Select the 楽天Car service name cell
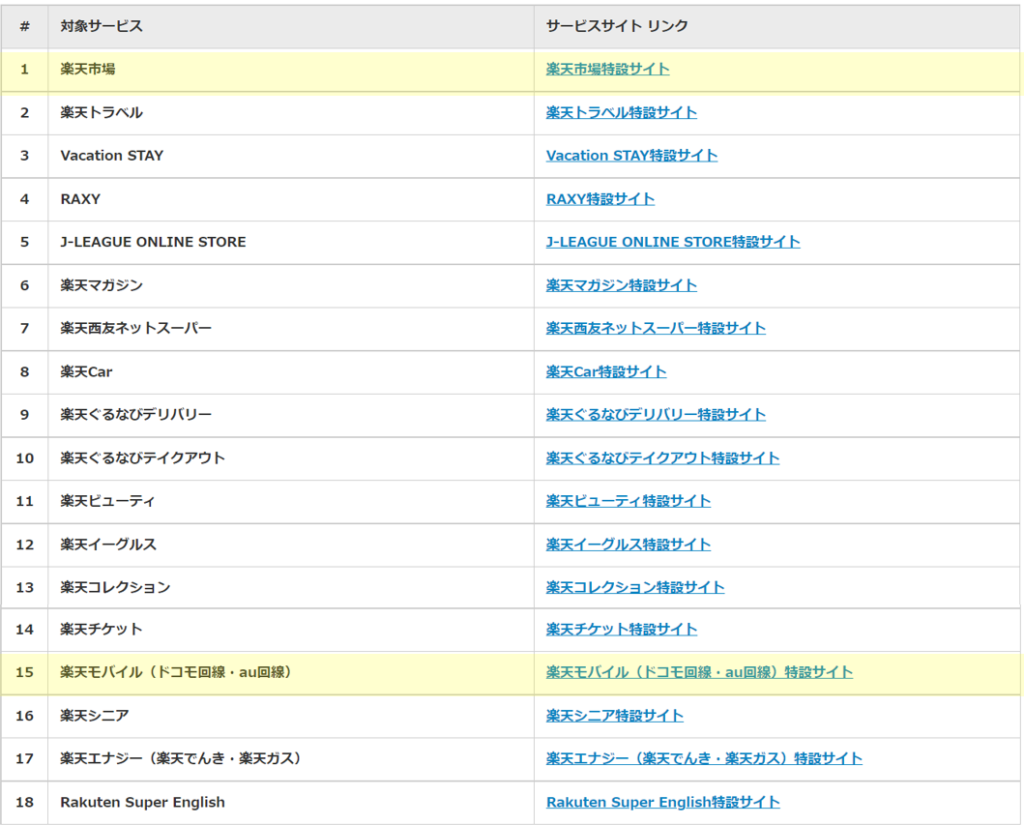This screenshot has height=825, width=1024. 291,372
